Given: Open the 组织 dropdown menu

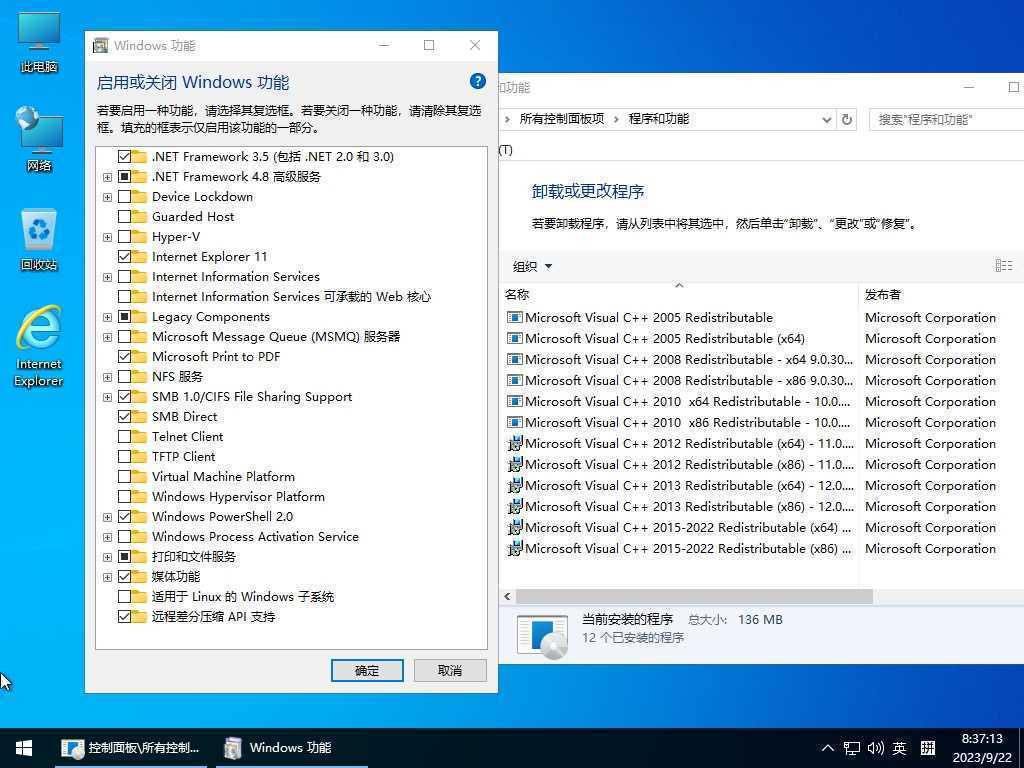Looking at the screenshot, I should [x=532, y=266].
